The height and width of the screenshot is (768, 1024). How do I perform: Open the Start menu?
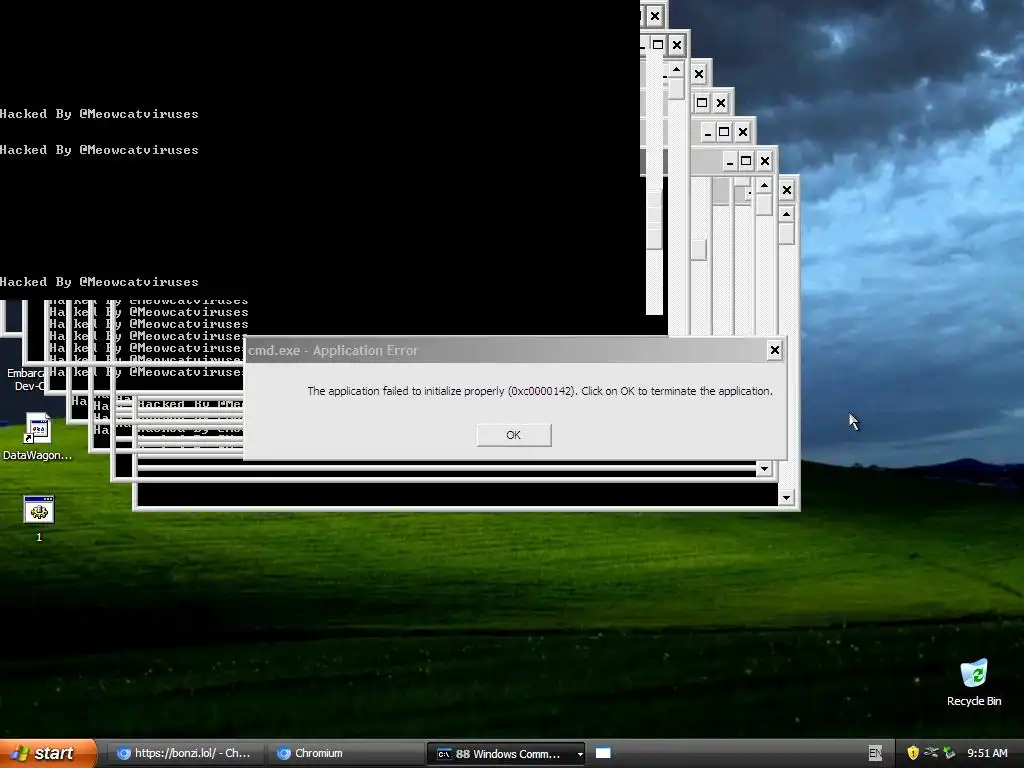[47, 753]
